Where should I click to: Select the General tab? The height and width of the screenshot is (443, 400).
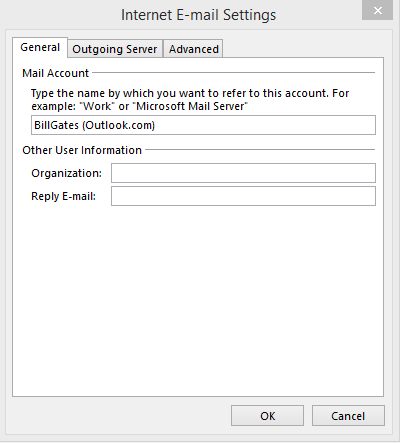tap(40, 47)
